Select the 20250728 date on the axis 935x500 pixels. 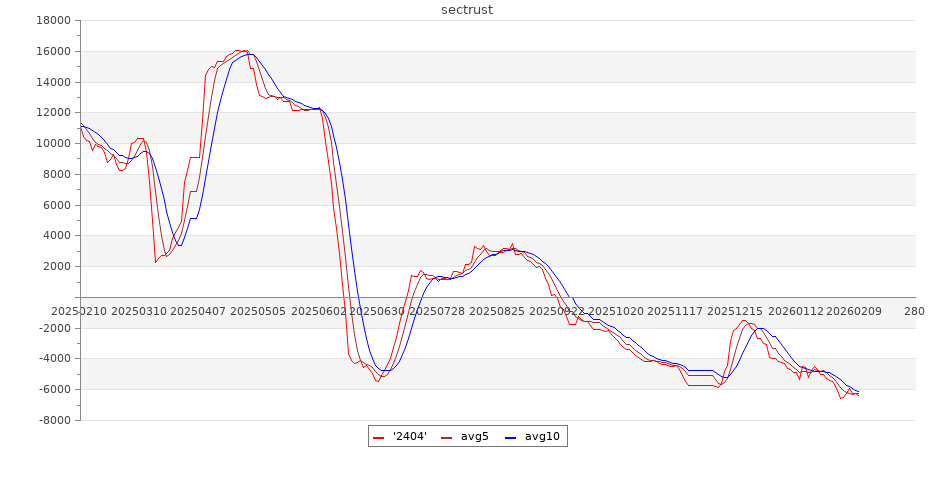coord(438,311)
